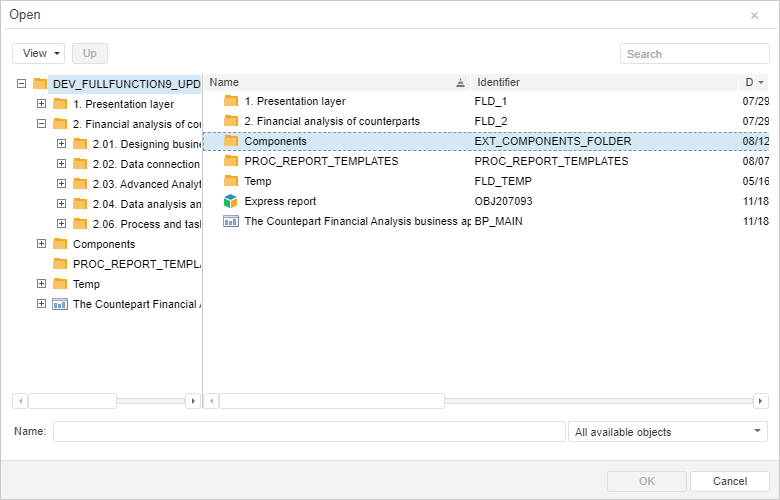
Task: Click the file list horizontal scrollbar thumb
Action: 332,401
